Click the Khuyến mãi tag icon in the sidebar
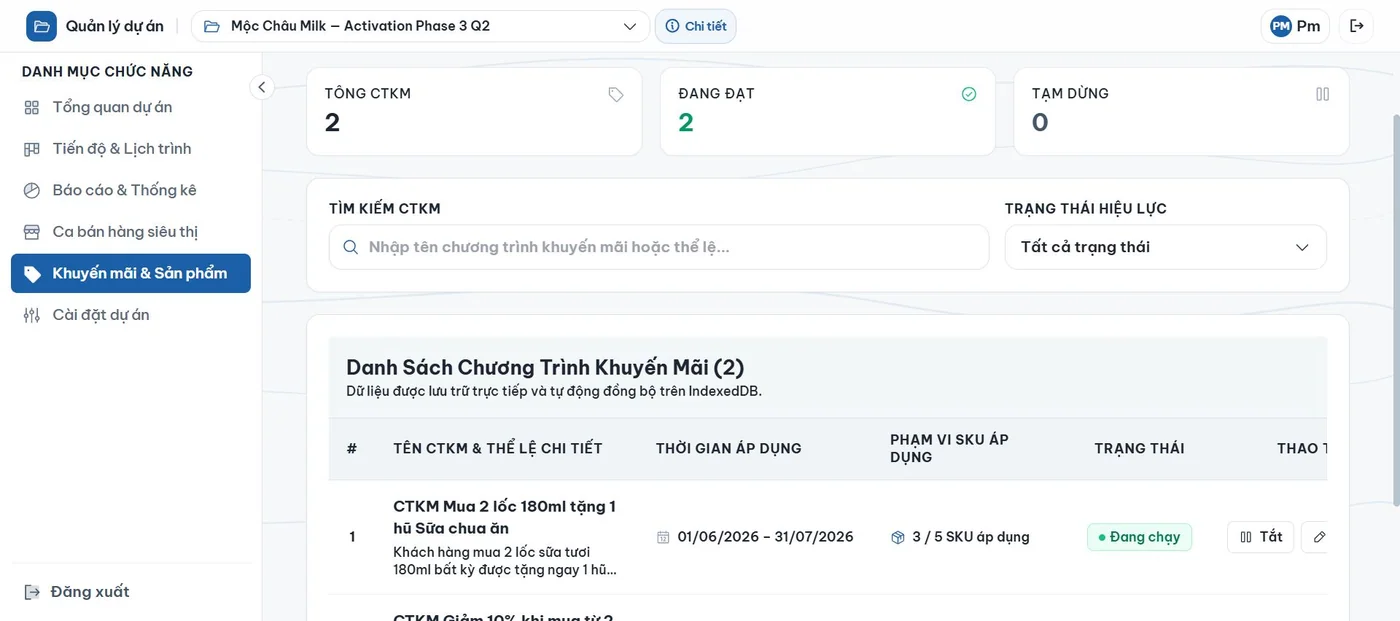Viewport: 1400px width, 621px height. click(x=32, y=274)
